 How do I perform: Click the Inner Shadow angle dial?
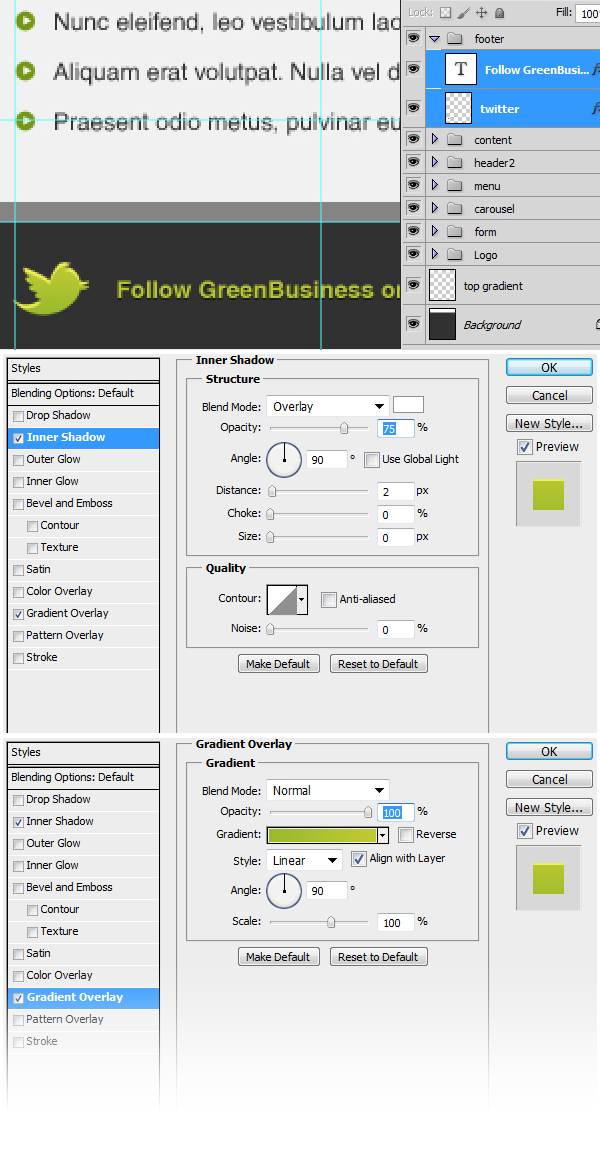(284, 460)
